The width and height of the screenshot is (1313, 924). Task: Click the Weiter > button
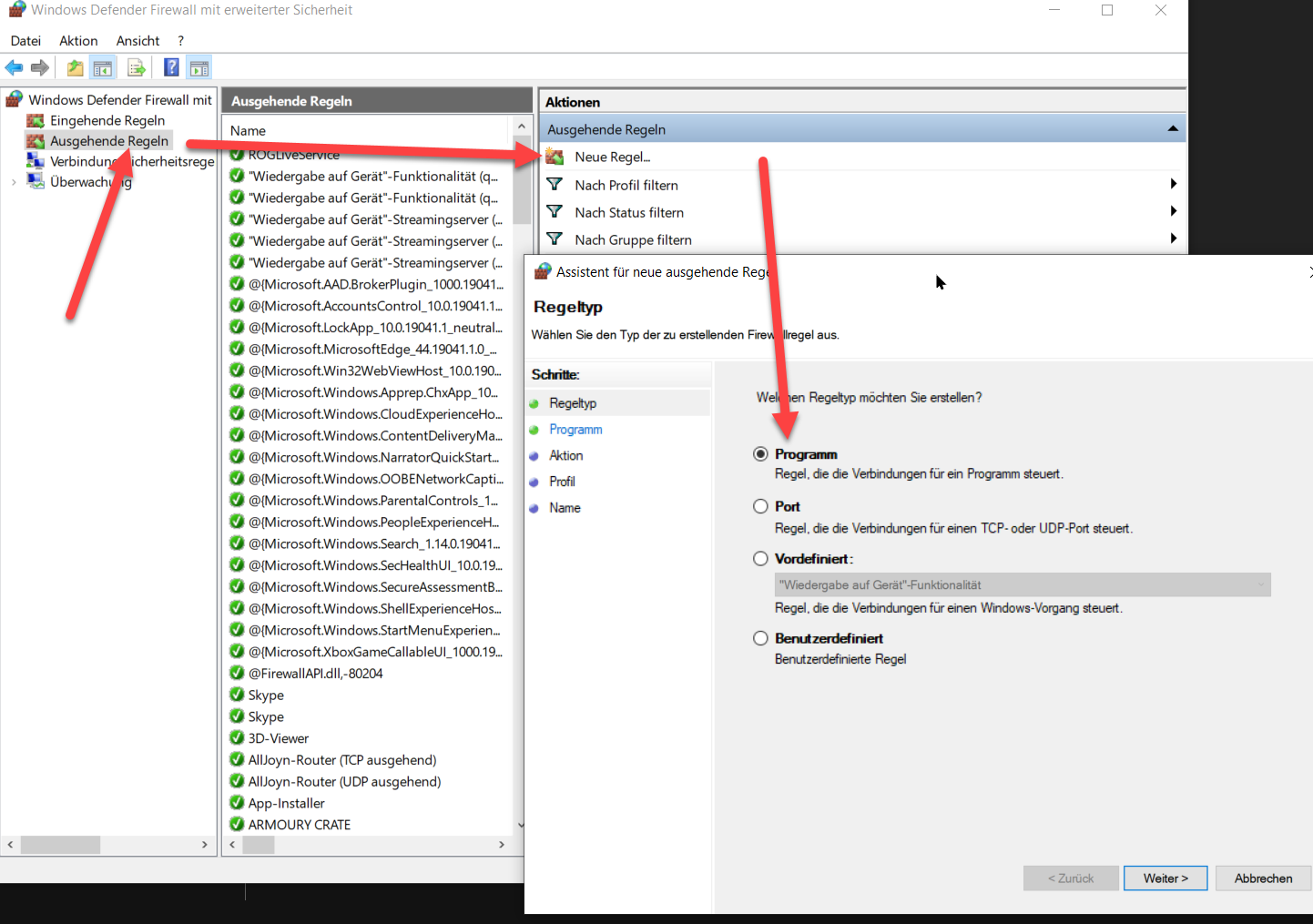tap(1165, 878)
